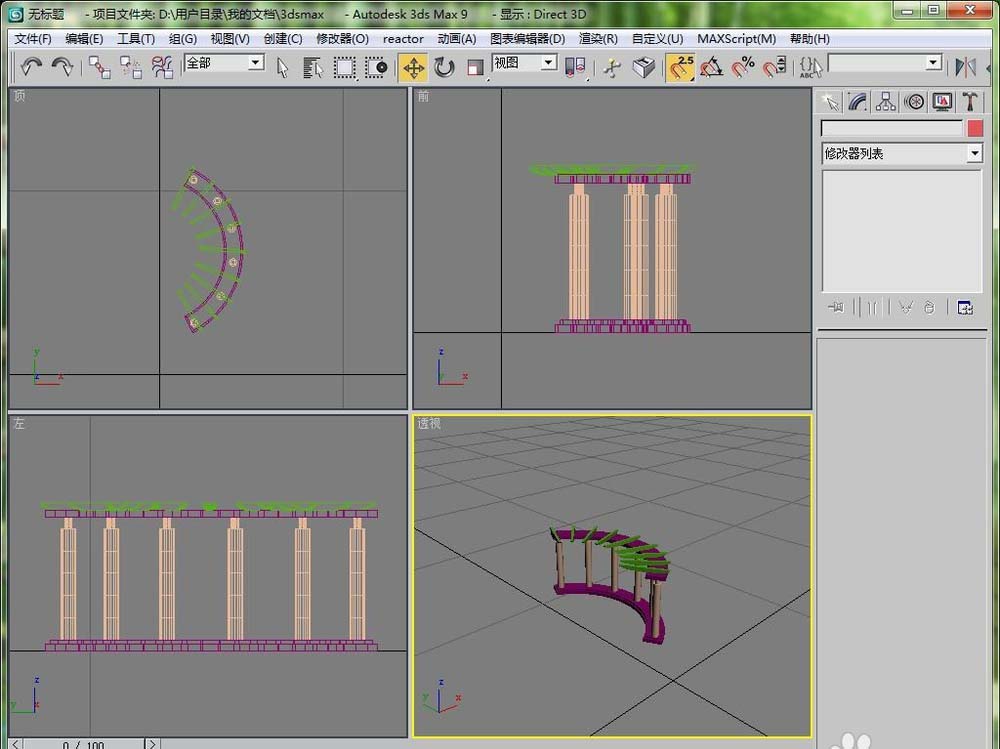Screen dimensions: 1000x749
Task: Toggle Spinner Snap
Action: [774, 67]
